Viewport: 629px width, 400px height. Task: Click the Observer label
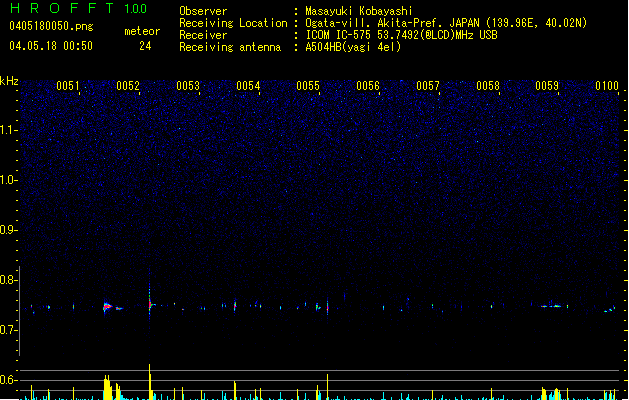(203, 11)
